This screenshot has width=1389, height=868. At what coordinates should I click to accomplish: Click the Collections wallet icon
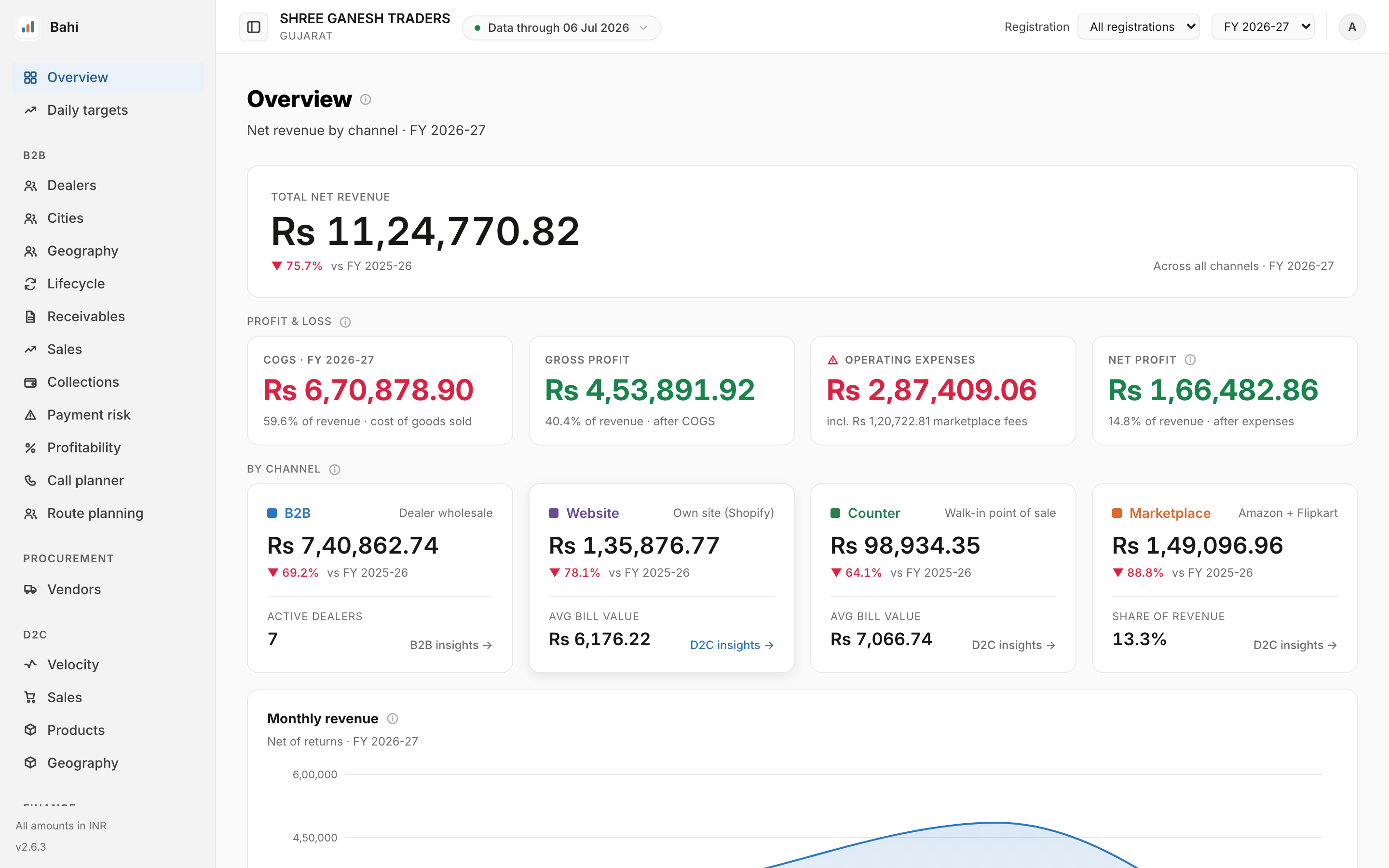point(30,382)
